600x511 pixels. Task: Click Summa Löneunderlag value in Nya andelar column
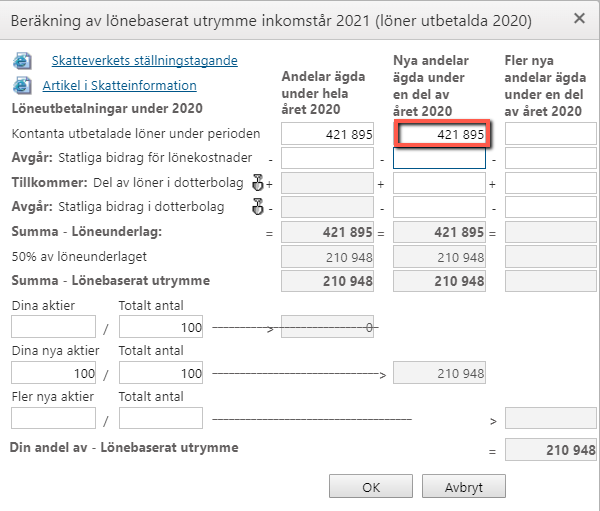pos(439,232)
